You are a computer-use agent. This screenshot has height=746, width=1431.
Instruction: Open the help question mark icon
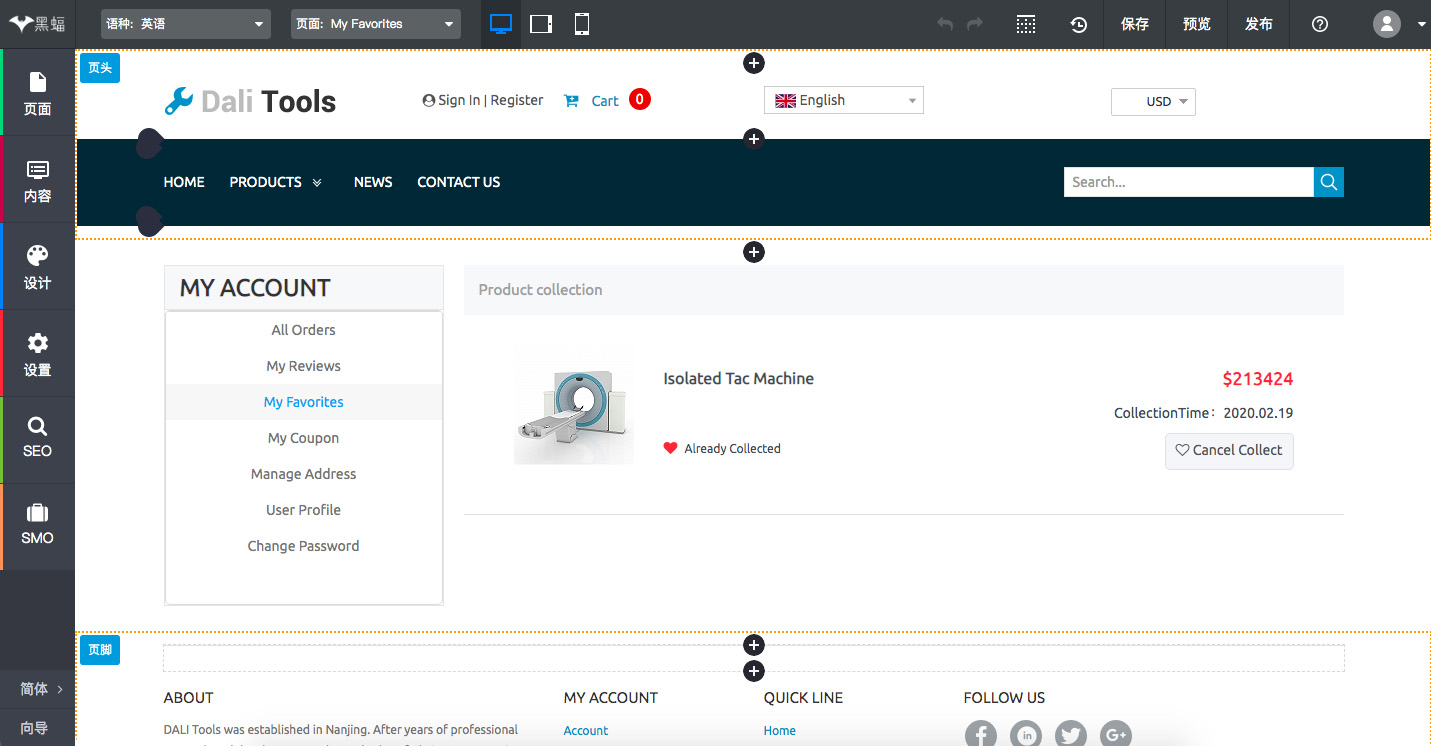(1320, 24)
